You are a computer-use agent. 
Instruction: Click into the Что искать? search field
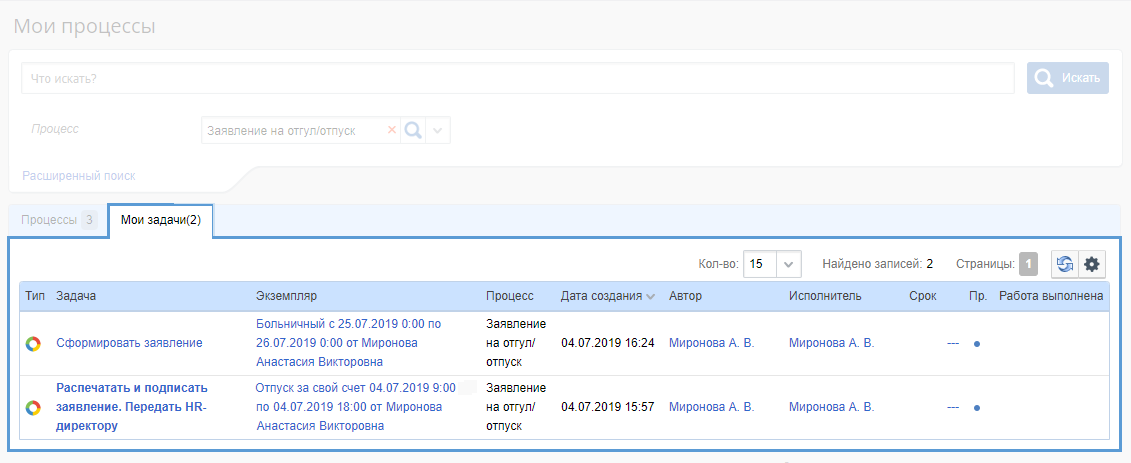518,78
